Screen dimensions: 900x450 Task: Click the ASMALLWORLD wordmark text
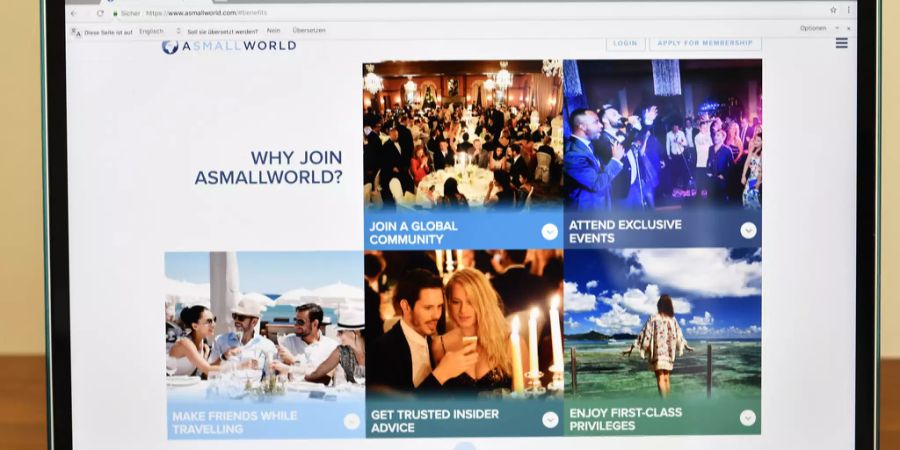tap(239, 46)
